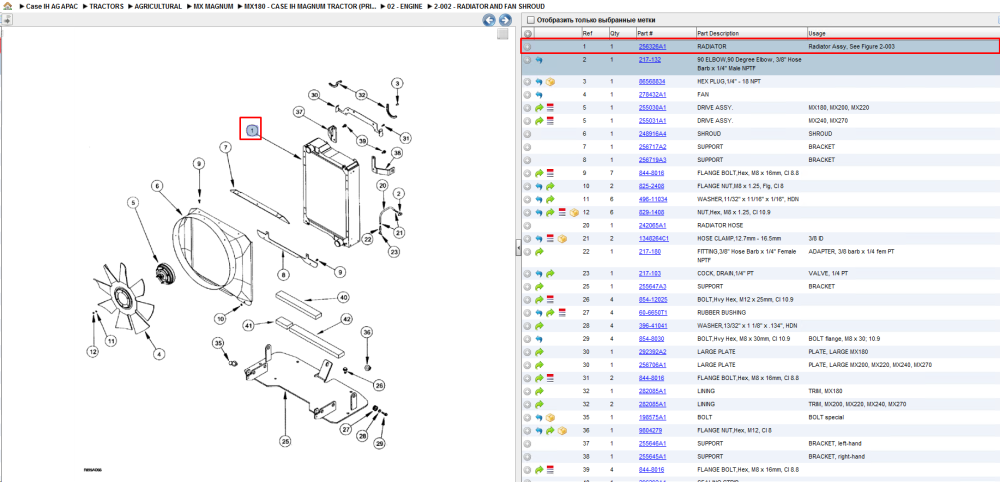The height and width of the screenshot is (482, 1000).
Task: Select callout 42 bubble in the diagram
Action: [x=346, y=318]
